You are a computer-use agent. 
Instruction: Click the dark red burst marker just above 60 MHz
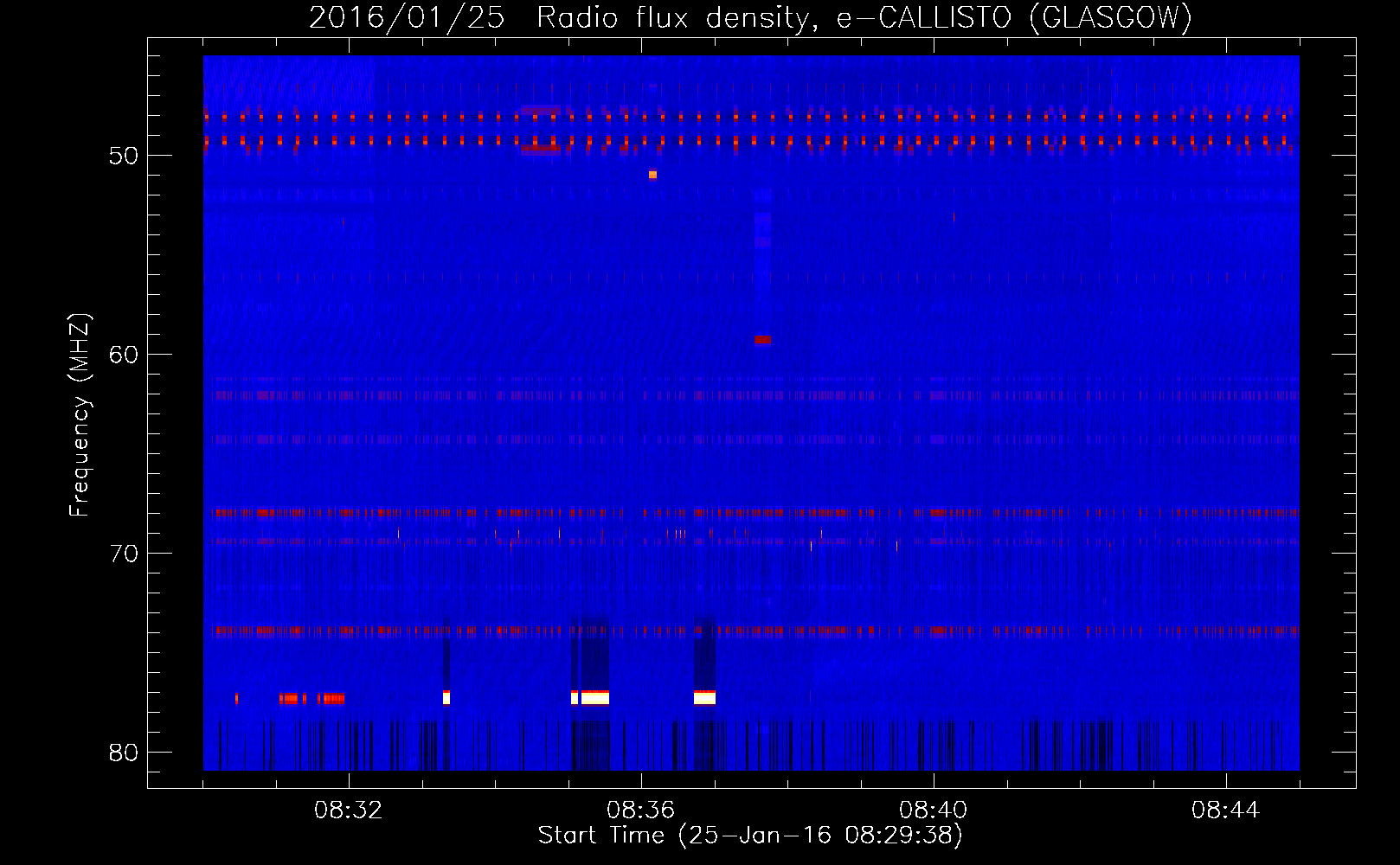(762, 340)
